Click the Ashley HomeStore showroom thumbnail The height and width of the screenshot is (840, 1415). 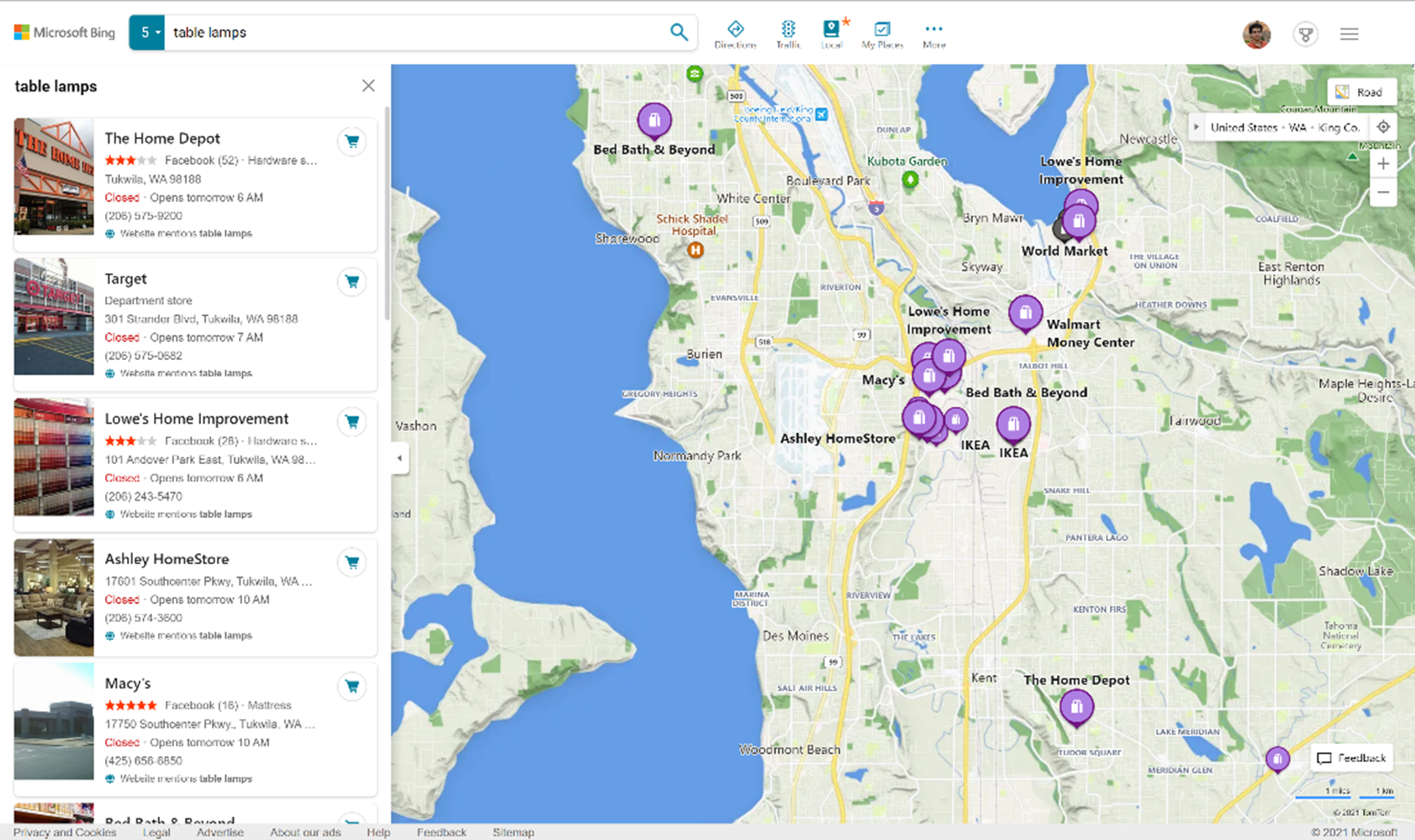pyautogui.click(x=54, y=598)
